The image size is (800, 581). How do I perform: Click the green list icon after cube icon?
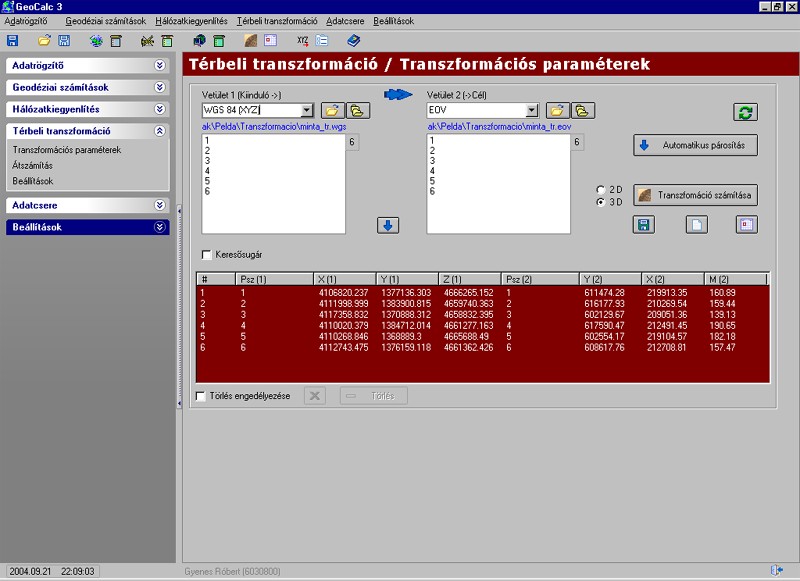pyautogui.click(x=219, y=41)
